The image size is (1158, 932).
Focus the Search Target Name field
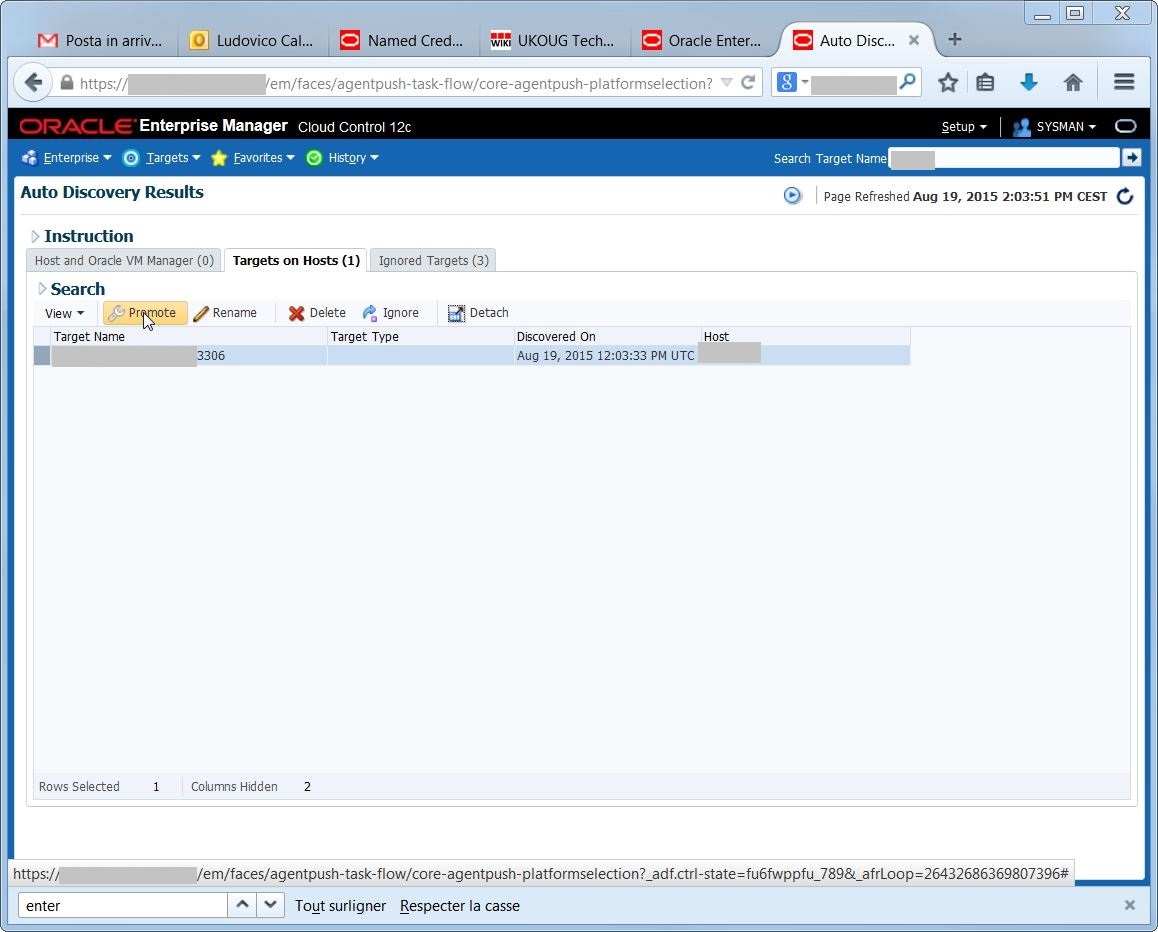pos(1004,158)
